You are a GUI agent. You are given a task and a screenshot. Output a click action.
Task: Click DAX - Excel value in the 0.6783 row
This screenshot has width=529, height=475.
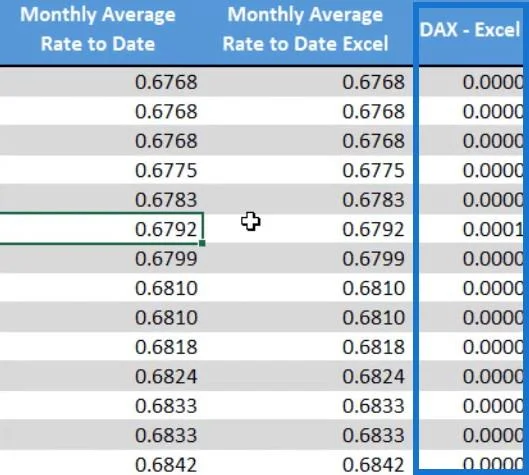click(x=493, y=200)
